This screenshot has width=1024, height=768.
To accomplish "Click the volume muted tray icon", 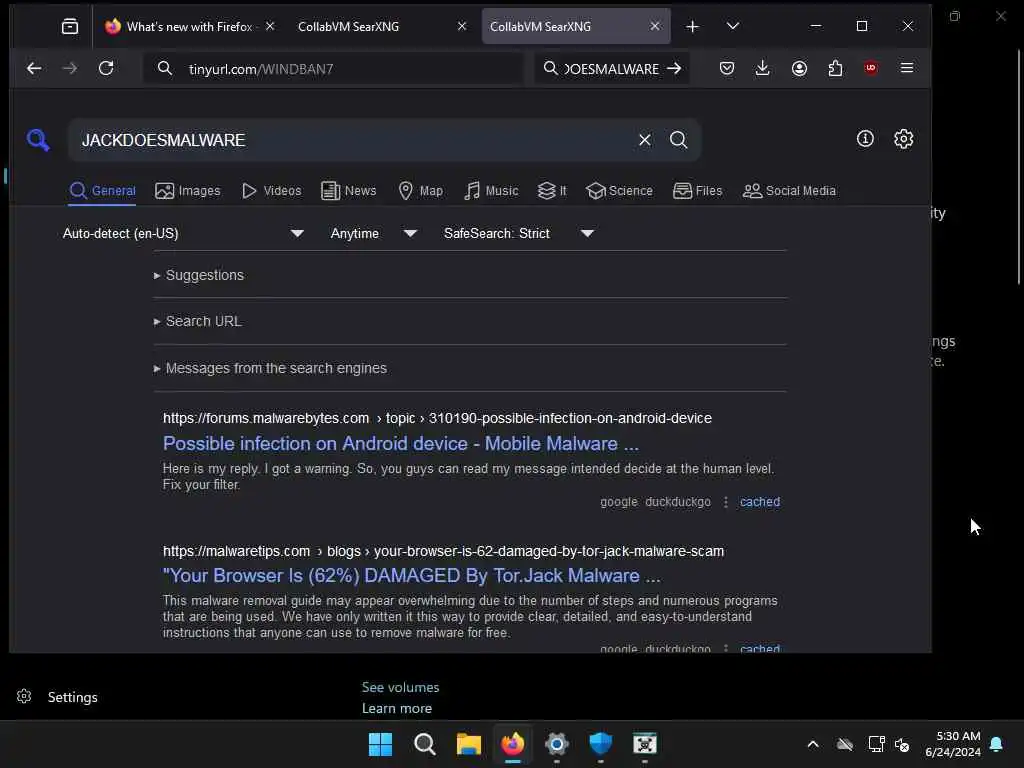I will [902, 744].
